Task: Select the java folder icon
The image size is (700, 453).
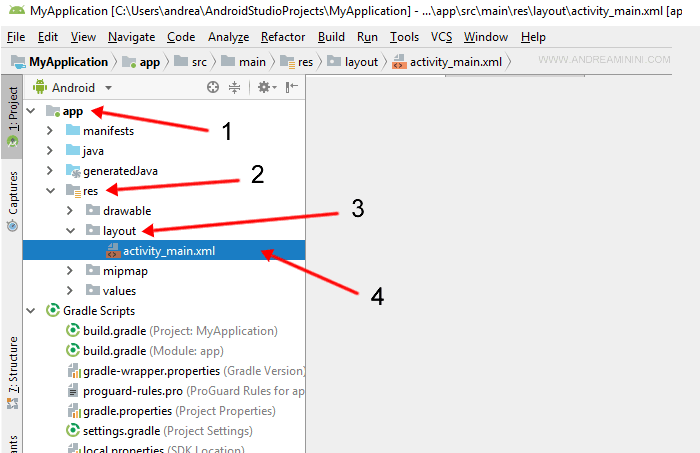Action: tap(73, 150)
